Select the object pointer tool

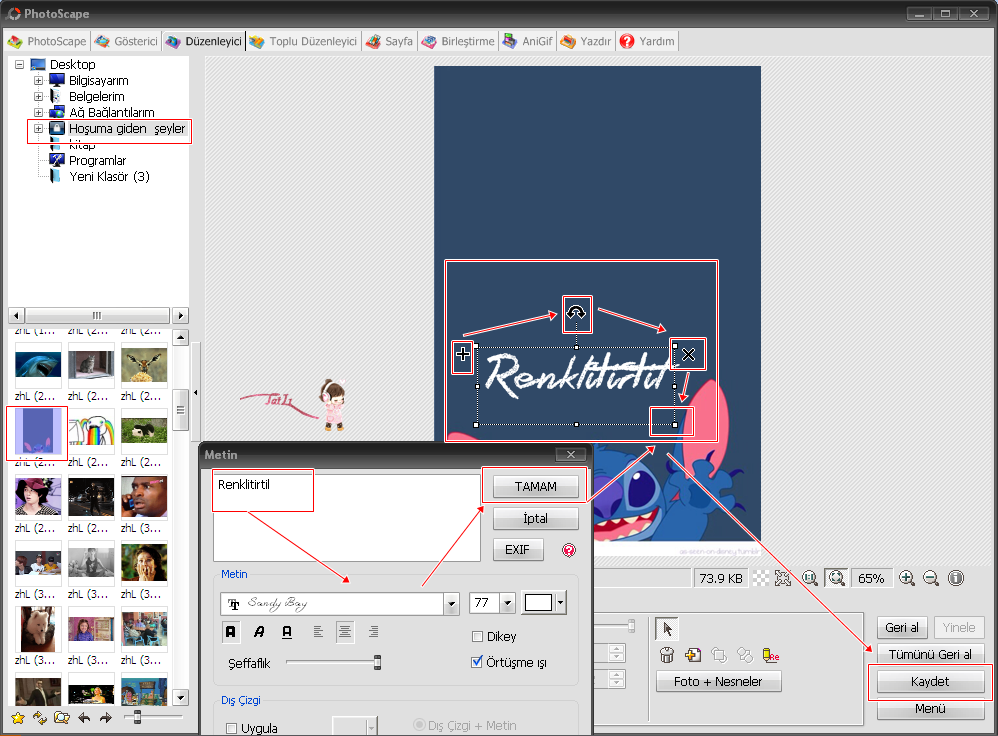click(667, 629)
